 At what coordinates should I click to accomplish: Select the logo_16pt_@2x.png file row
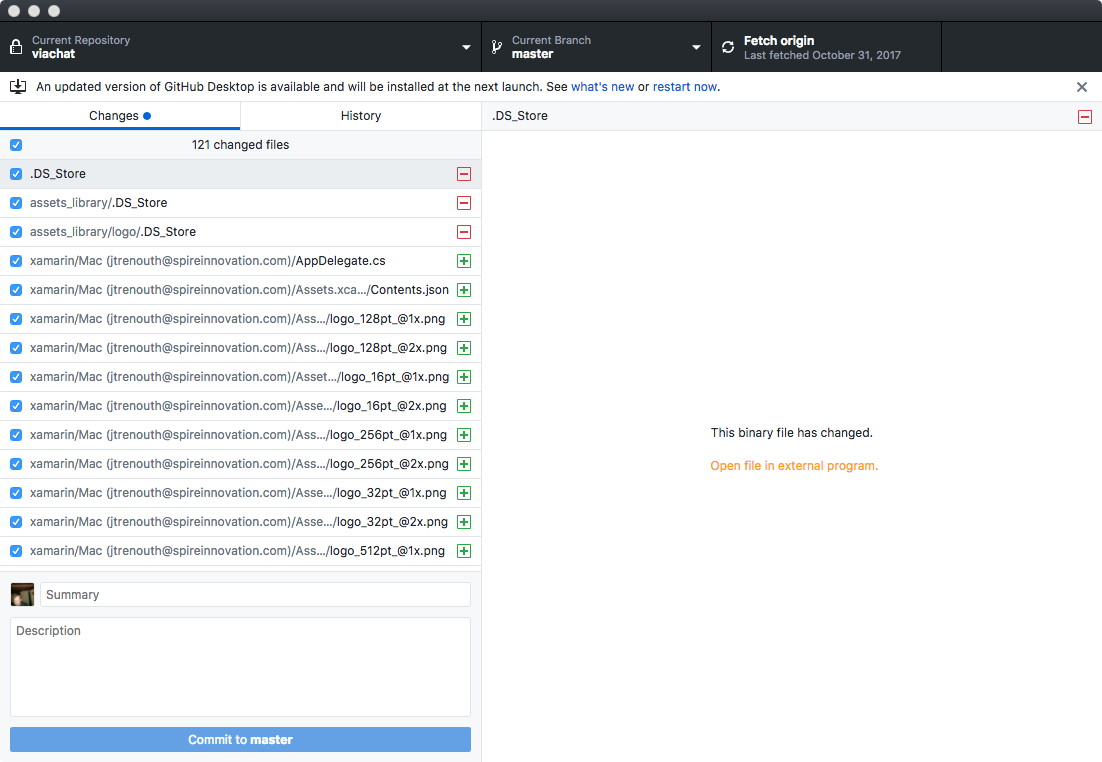(240, 406)
